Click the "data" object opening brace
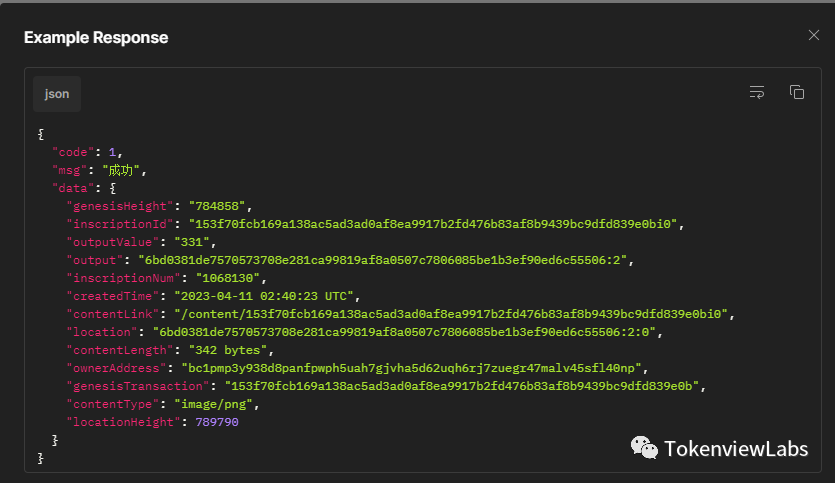 tap(112, 188)
